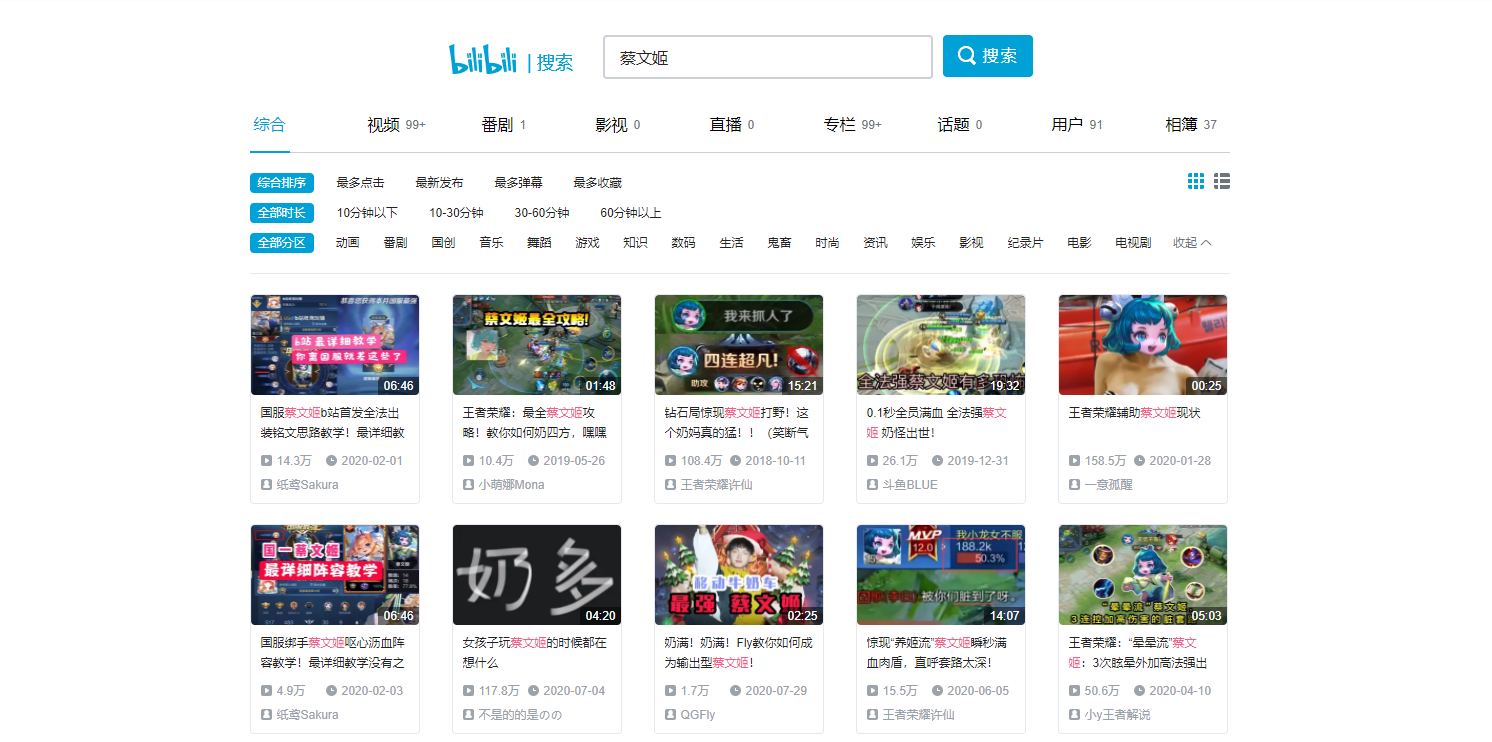Switch to list view layout icon
Viewport: 1492px width, 742px height.
(x=1222, y=181)
